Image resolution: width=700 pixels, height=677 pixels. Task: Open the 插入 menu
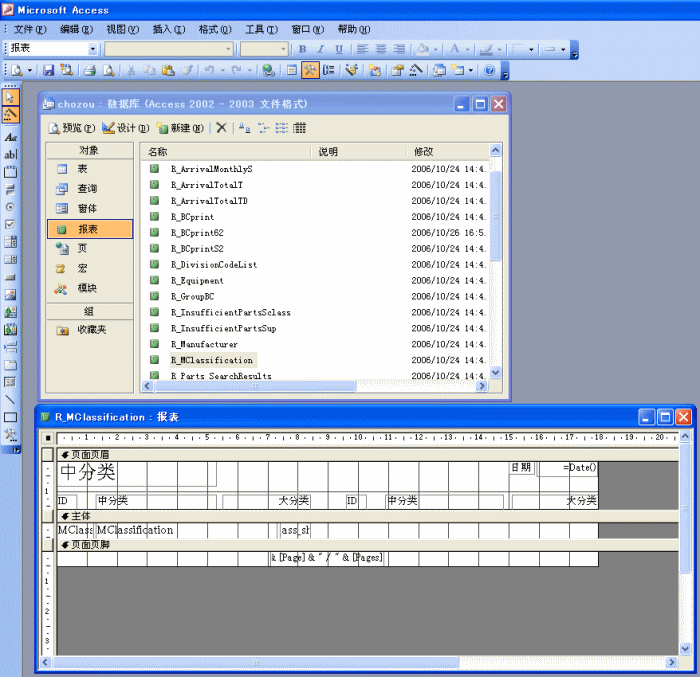[169, 29]
